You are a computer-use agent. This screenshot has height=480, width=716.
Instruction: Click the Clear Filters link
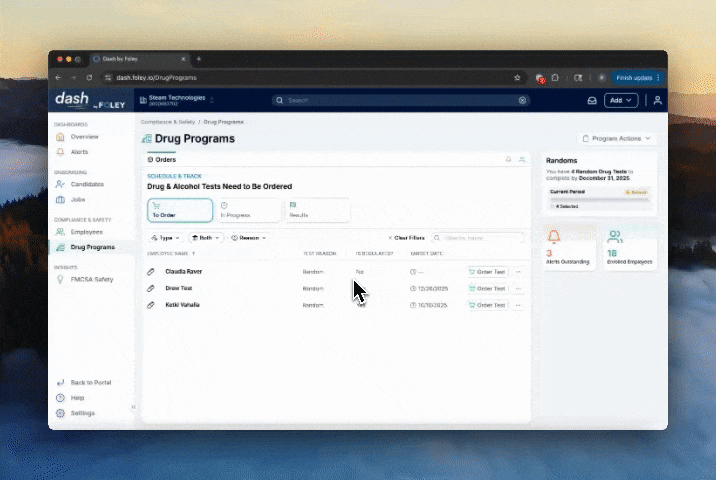[x=406, y=238]
